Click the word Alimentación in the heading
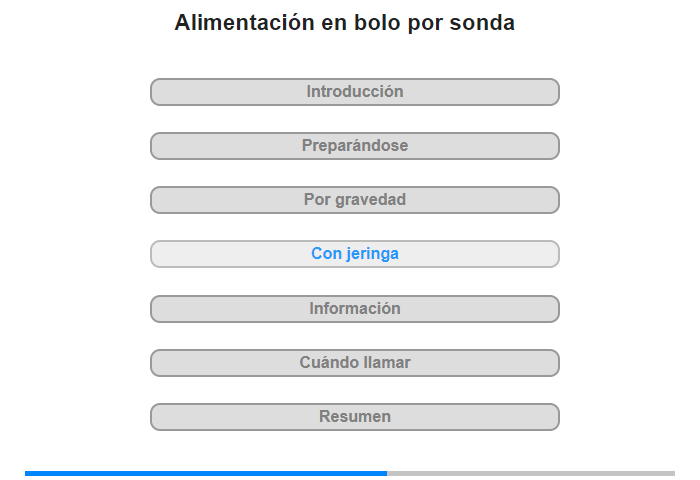Image resolution: width=700 pixels, height=480 pixels. coord(245,23)
